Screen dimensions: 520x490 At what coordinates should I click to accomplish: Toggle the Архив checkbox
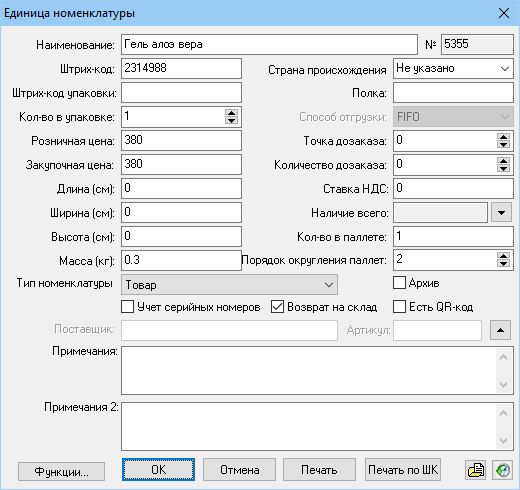pos(399,283)
